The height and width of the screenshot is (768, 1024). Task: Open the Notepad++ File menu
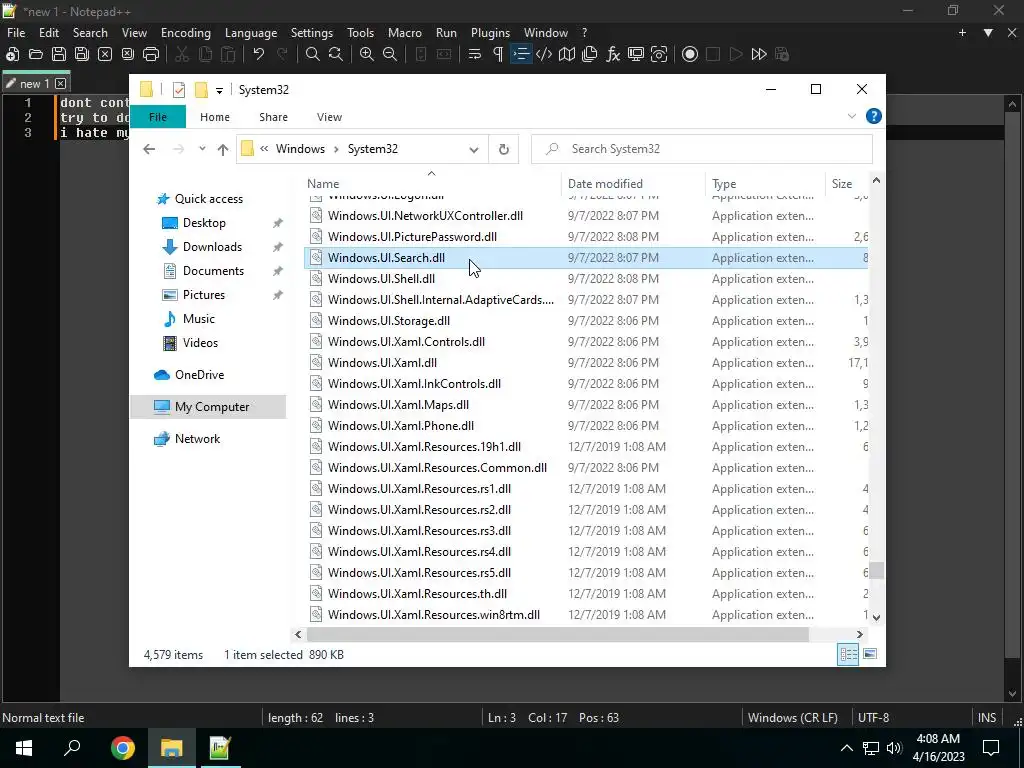[16, 33]
